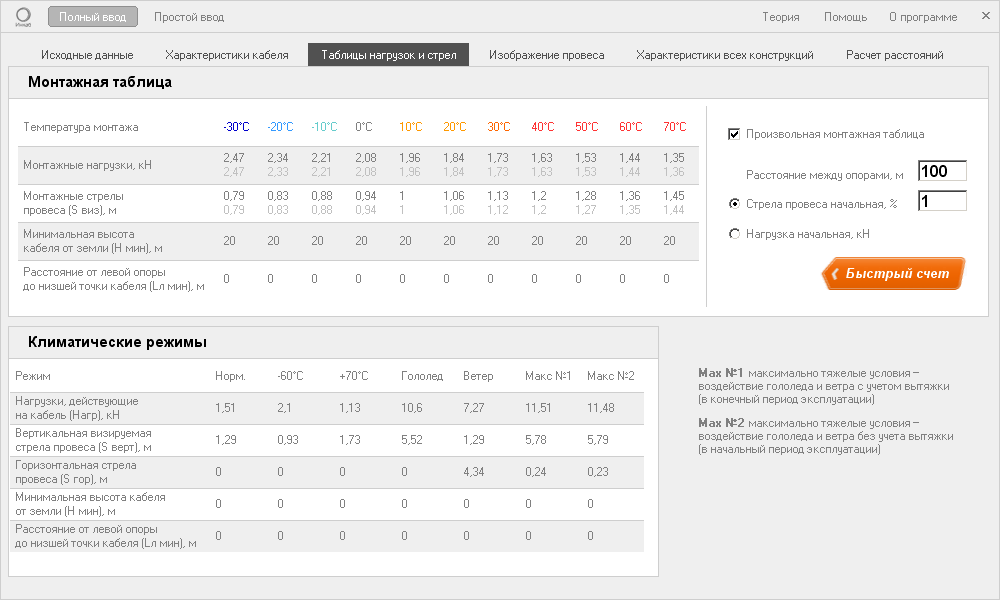
Task: Enable the Полный ввод mode
Action: [x=92, y=17]
